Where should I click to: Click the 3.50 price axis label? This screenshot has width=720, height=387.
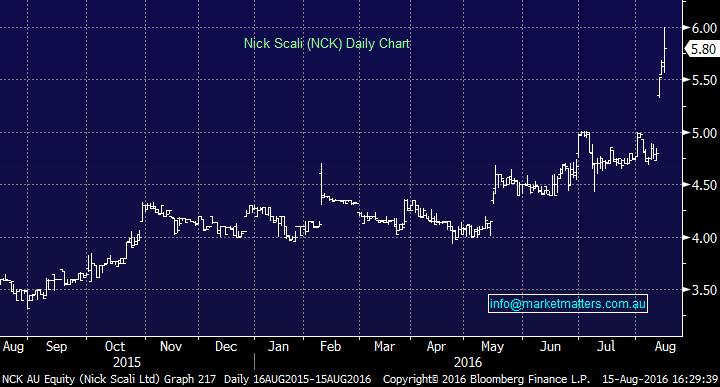click(704, 290)
